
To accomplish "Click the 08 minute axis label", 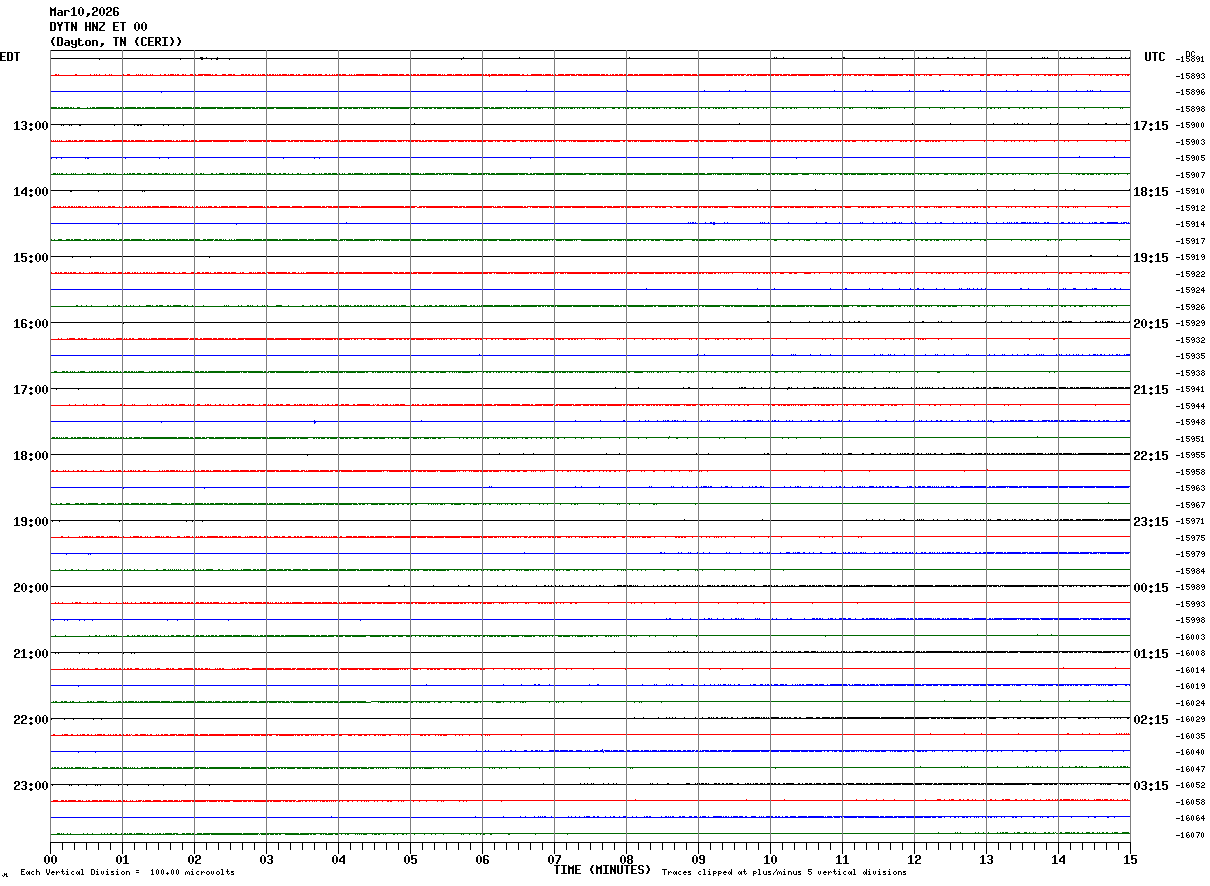I will pyautogui.click(x=627, y=859).
